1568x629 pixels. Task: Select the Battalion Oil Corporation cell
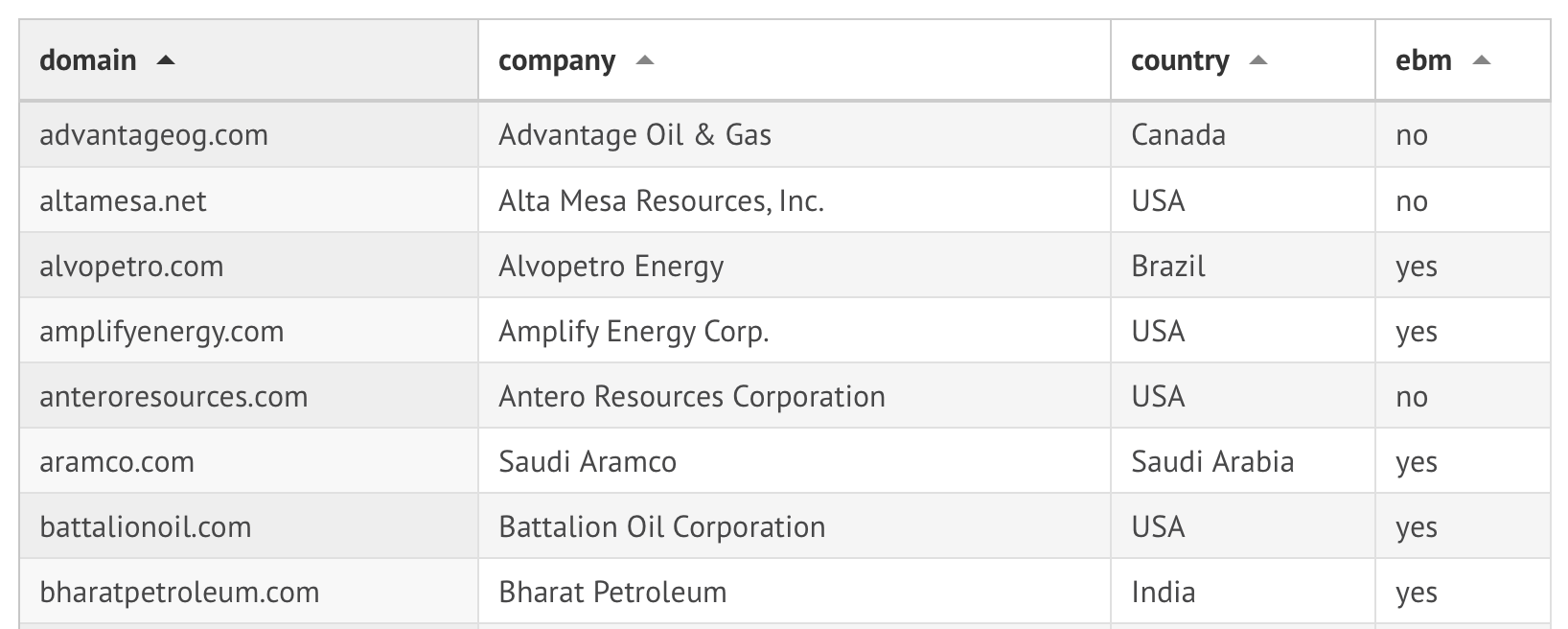pyautogui.click(x=661, y=526)
